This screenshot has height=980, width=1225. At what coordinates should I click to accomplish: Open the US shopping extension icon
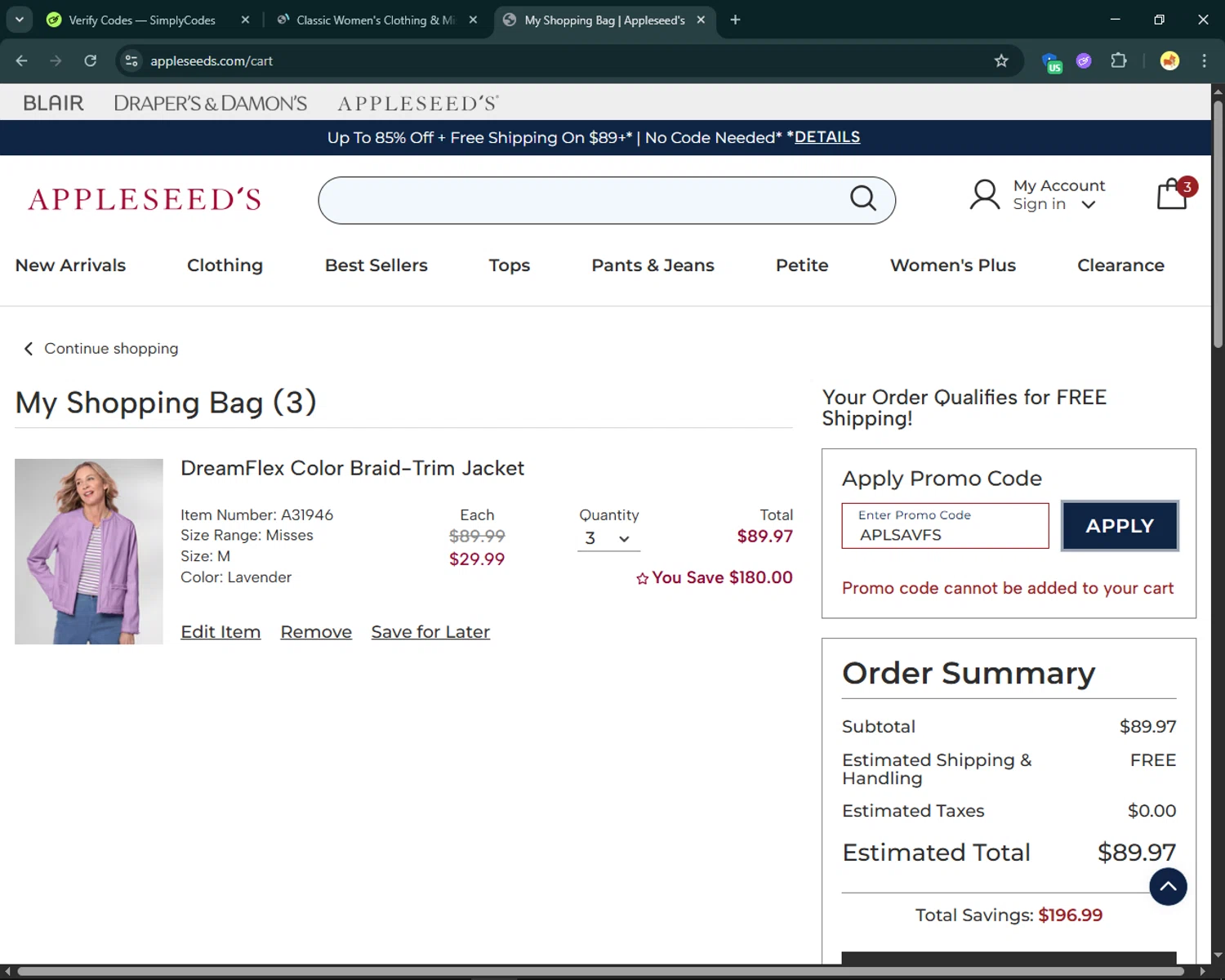click(1051, 61)
